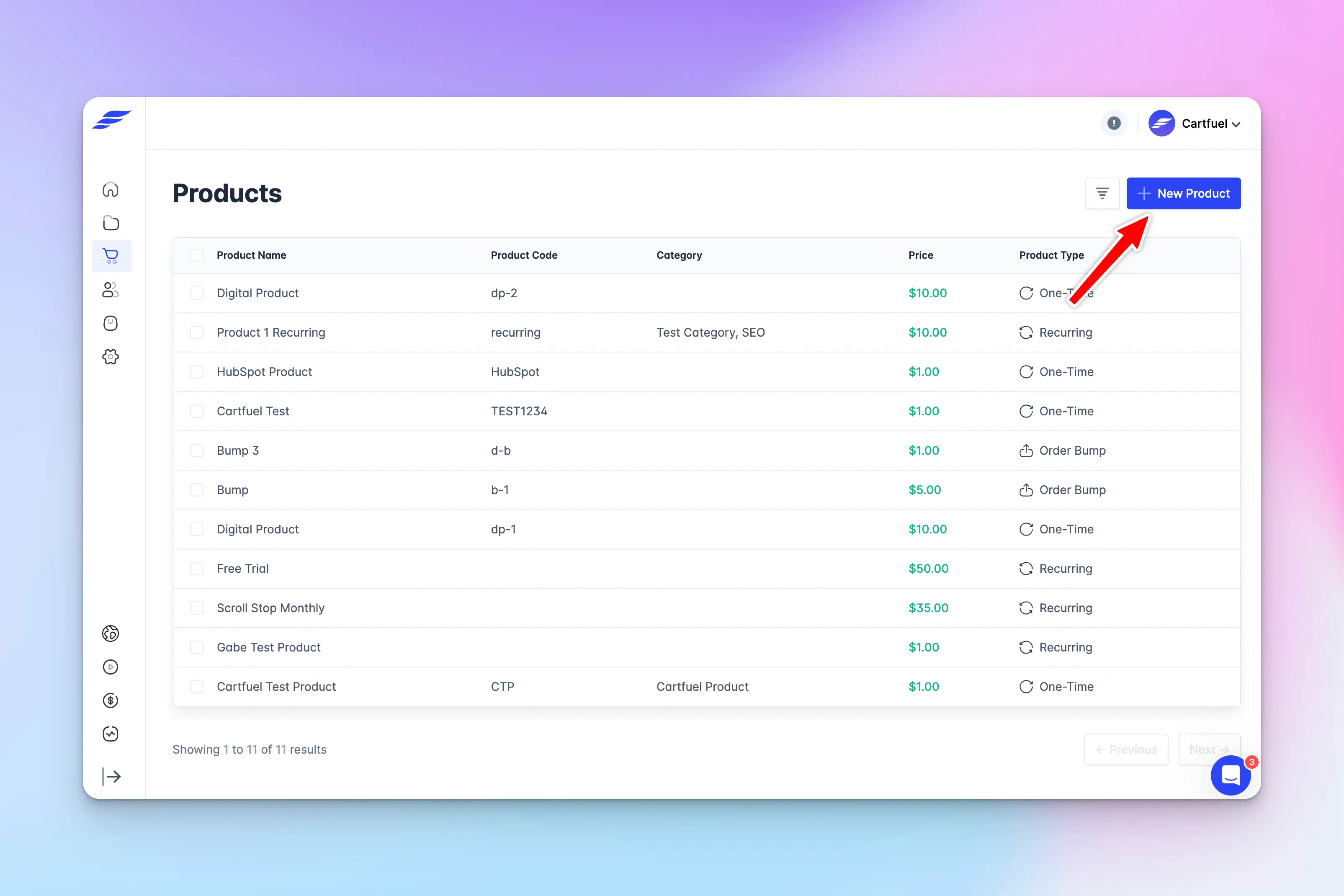Click the Showing 1 to 11 results text
Screen dimensions: 1344x896
[x=249, y=749]
